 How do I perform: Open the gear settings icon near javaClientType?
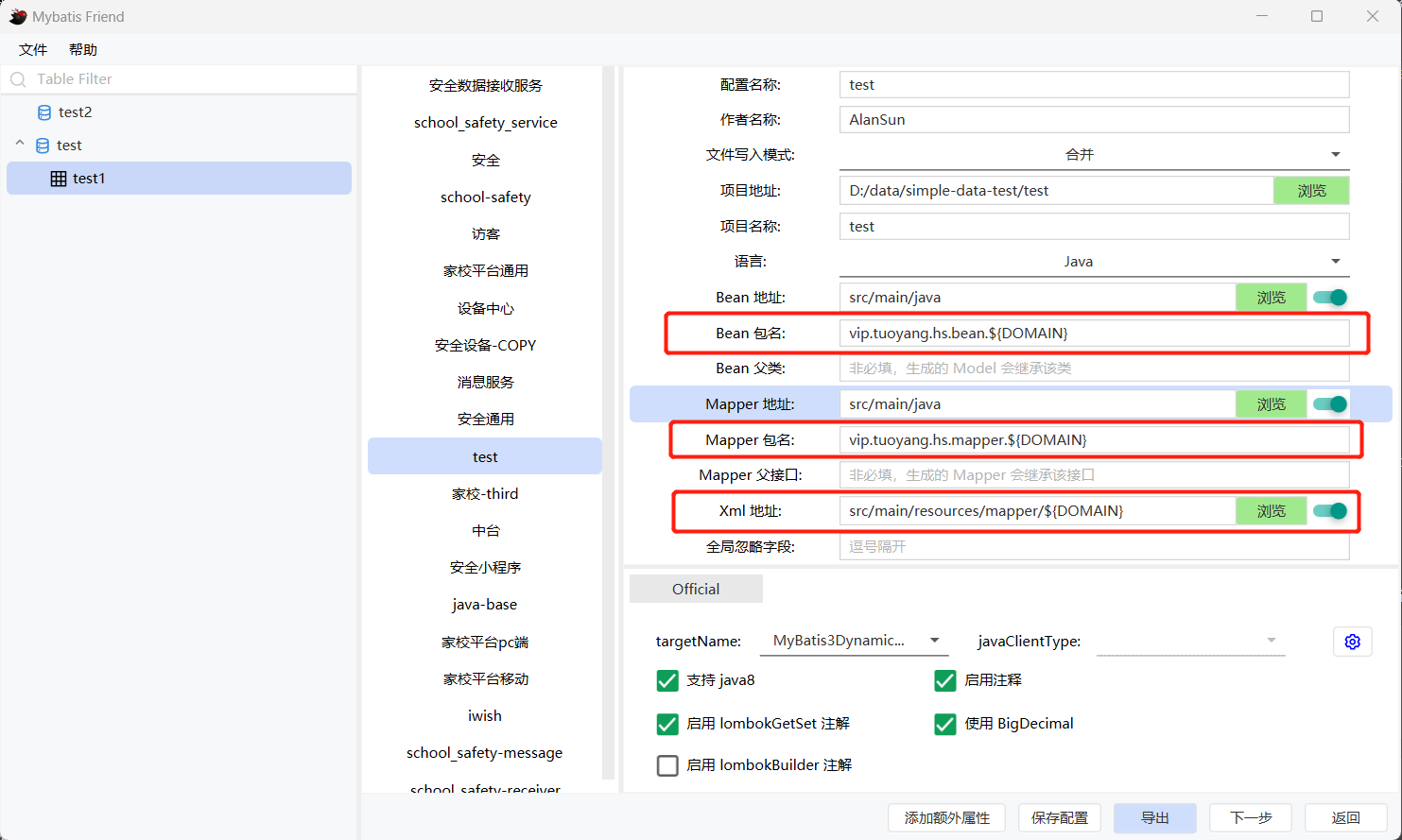pyautogui.click(x=1353, y=642)
